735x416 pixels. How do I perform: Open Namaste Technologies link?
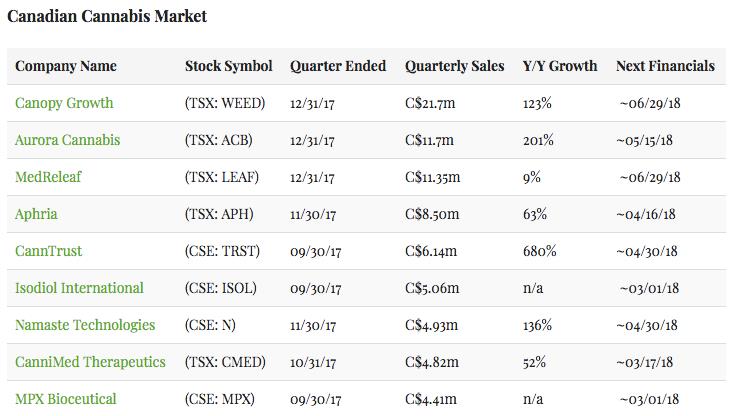[x=85, y=325]
